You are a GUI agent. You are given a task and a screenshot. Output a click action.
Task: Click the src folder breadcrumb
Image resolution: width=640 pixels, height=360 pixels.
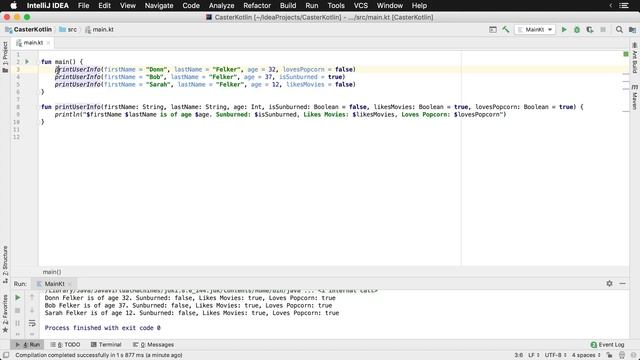click(68, 29)
